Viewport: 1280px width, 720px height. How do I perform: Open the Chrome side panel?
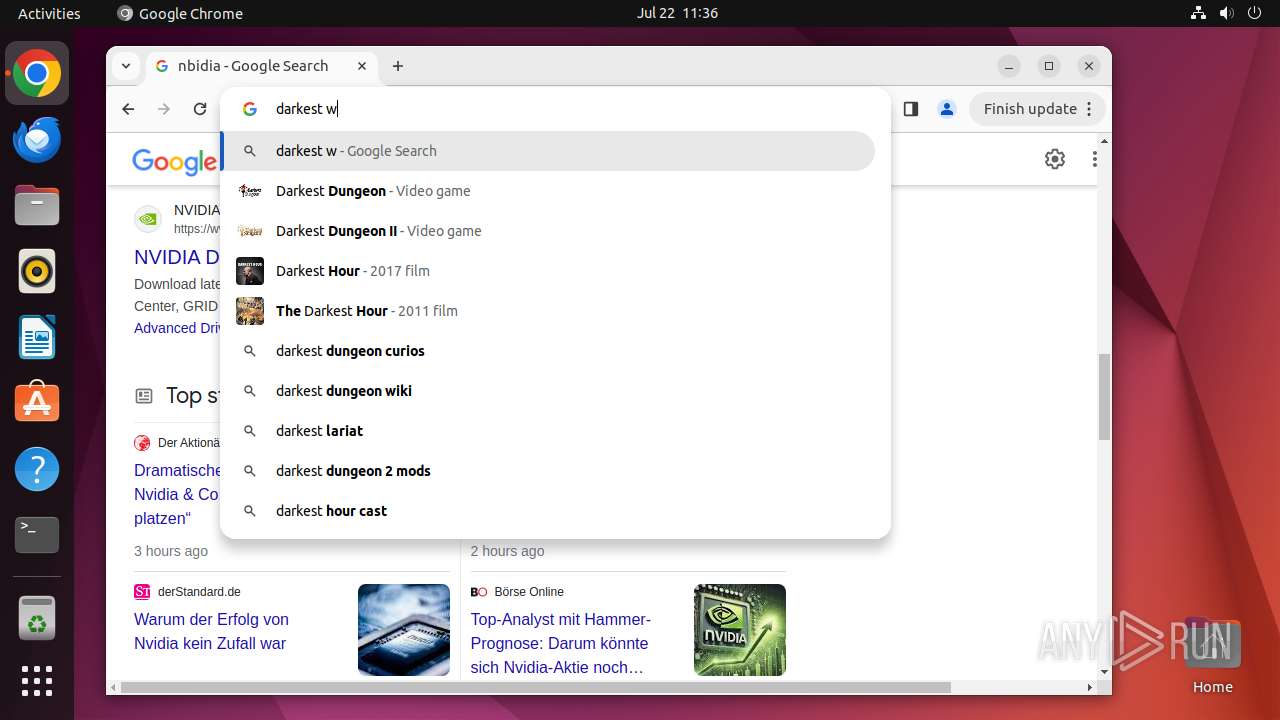click(910, 109)
